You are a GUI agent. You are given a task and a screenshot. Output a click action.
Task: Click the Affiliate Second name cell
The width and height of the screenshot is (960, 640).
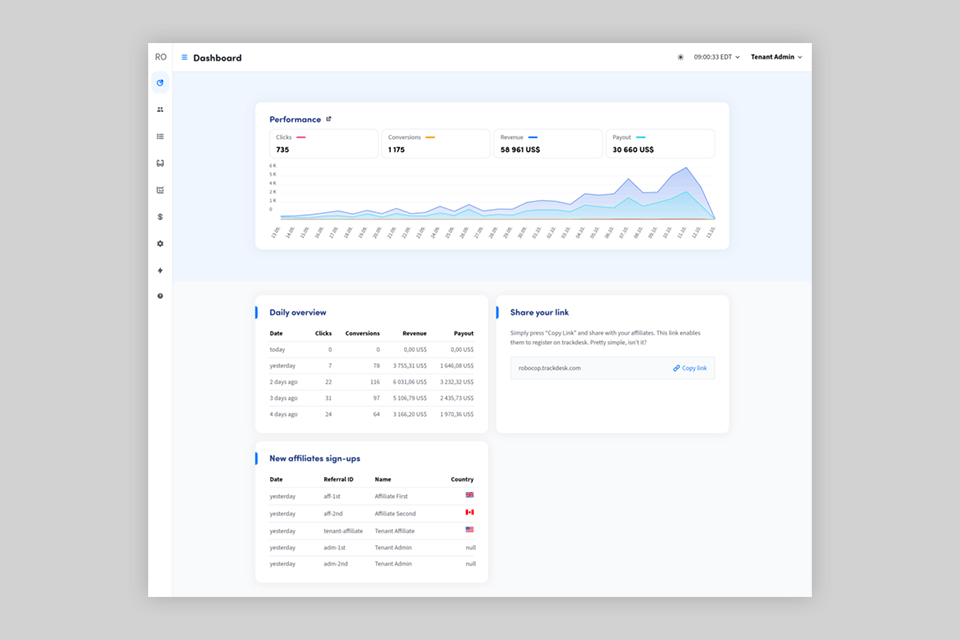395,513
